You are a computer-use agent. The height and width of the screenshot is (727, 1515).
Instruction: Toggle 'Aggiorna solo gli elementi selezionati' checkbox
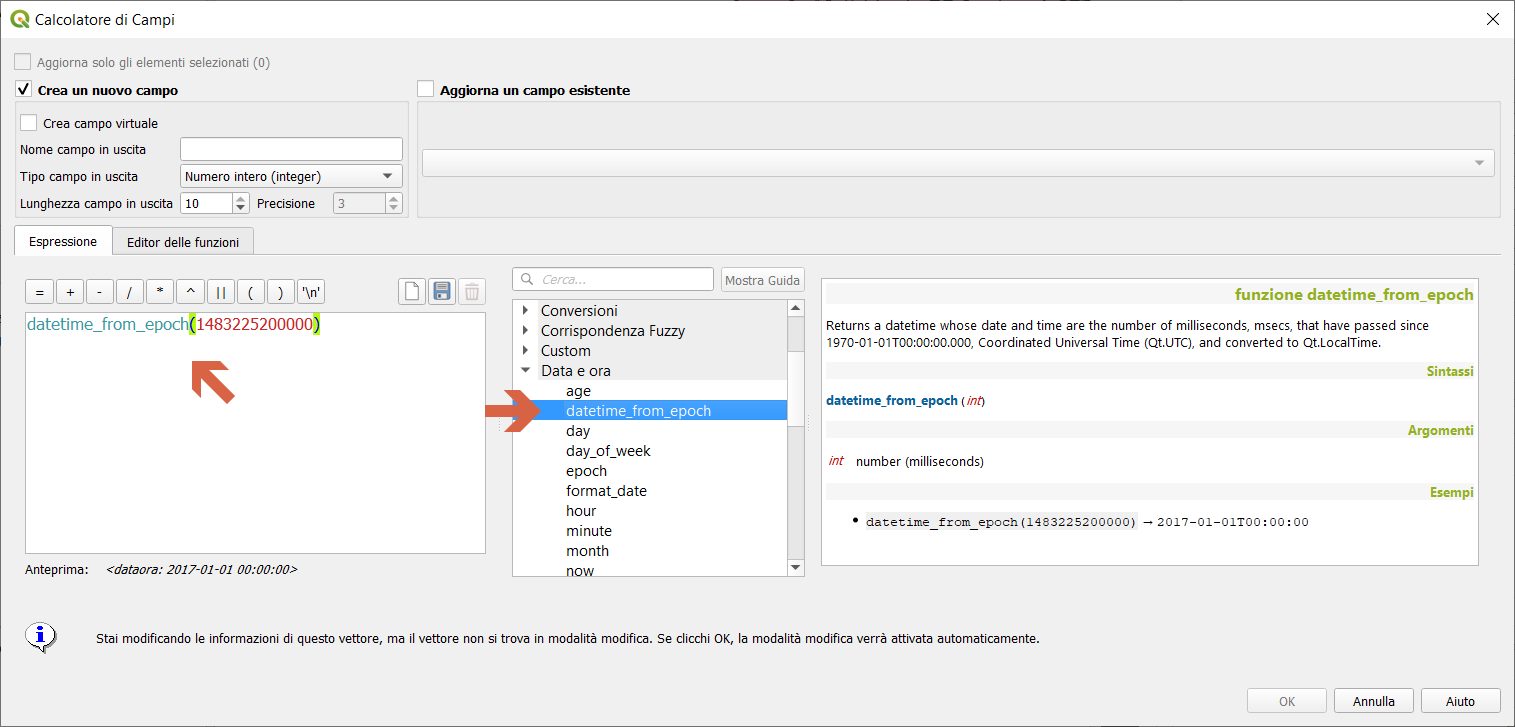pos(22,62)
